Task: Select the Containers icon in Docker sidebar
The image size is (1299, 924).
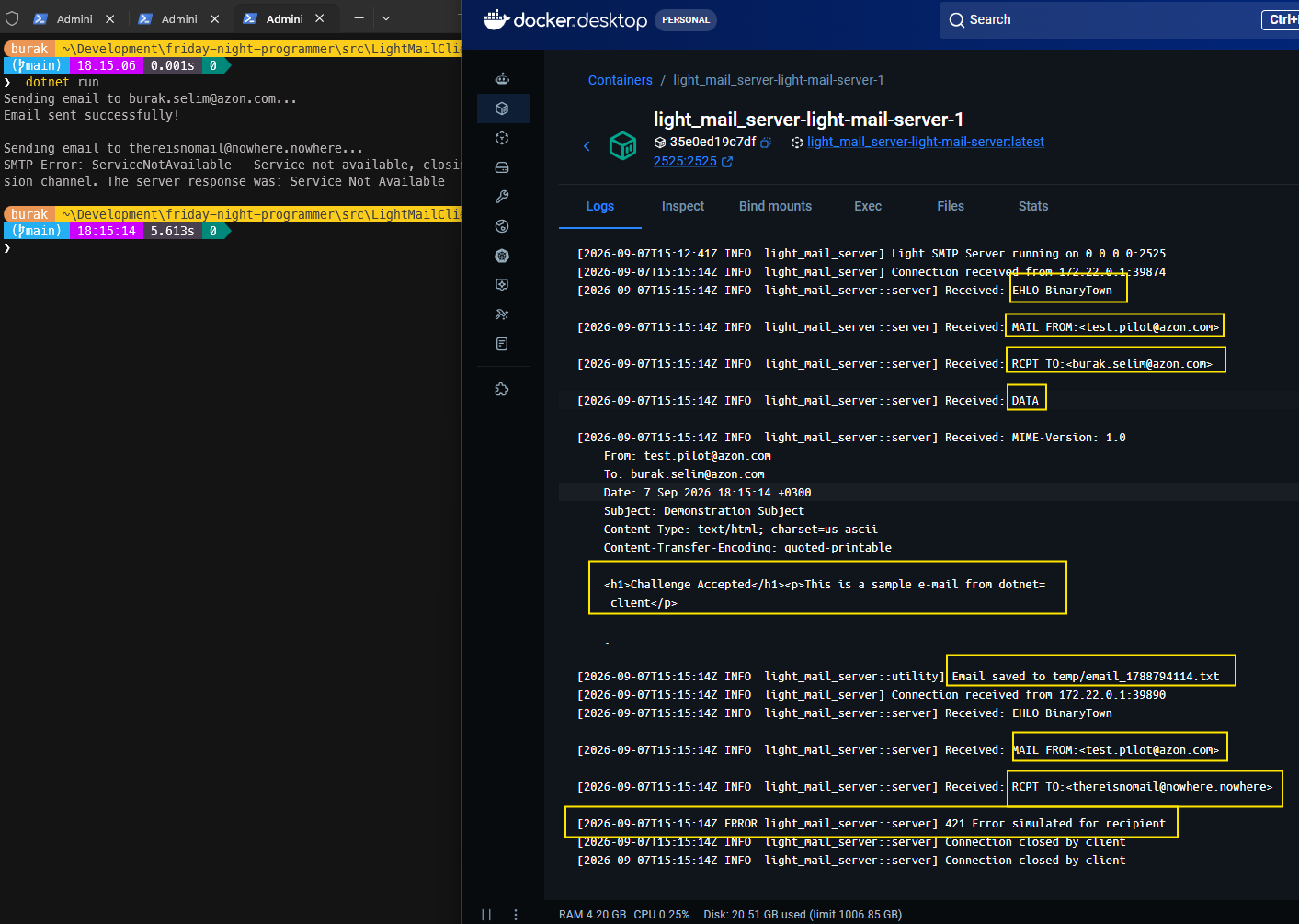Action: (x=502, y=108)
